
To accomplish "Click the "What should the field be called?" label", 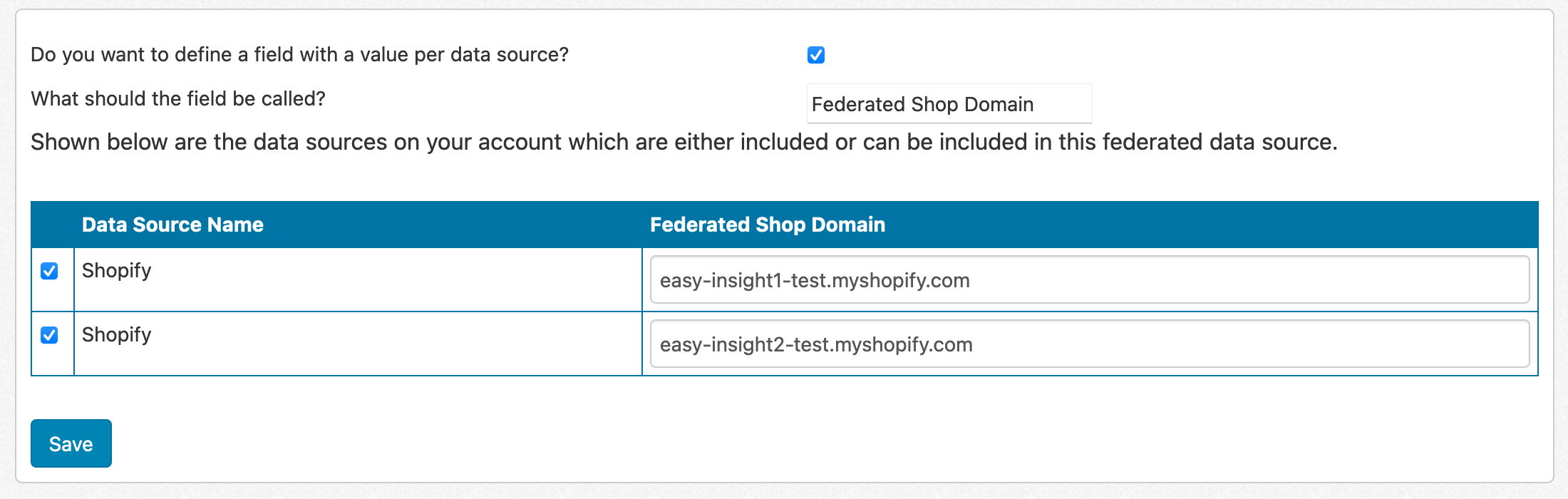I will click(178, 98).
